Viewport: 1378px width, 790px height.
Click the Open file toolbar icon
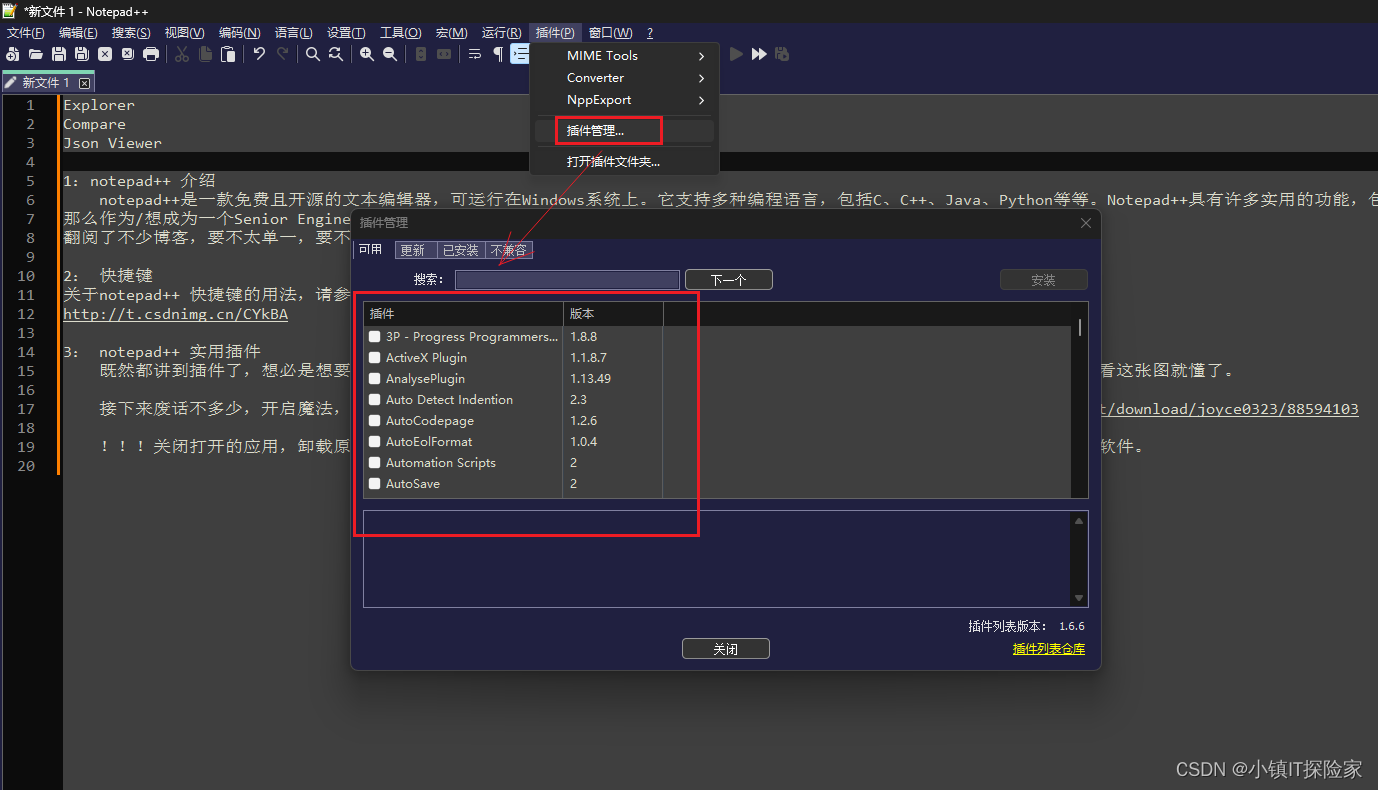click(x=36, y=54)
